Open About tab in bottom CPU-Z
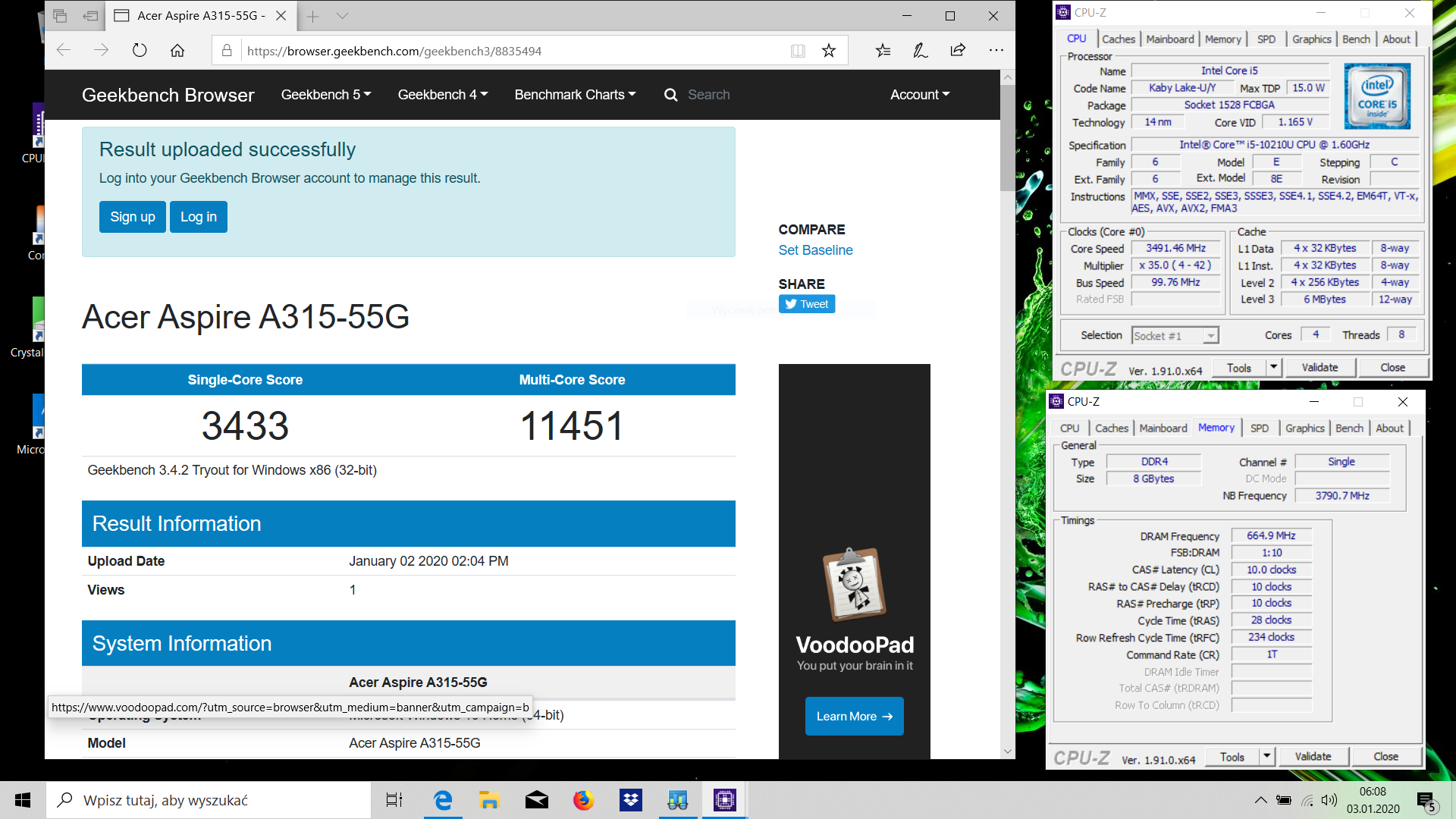This screenshot has height=819, width=1456. (1389, 428)
